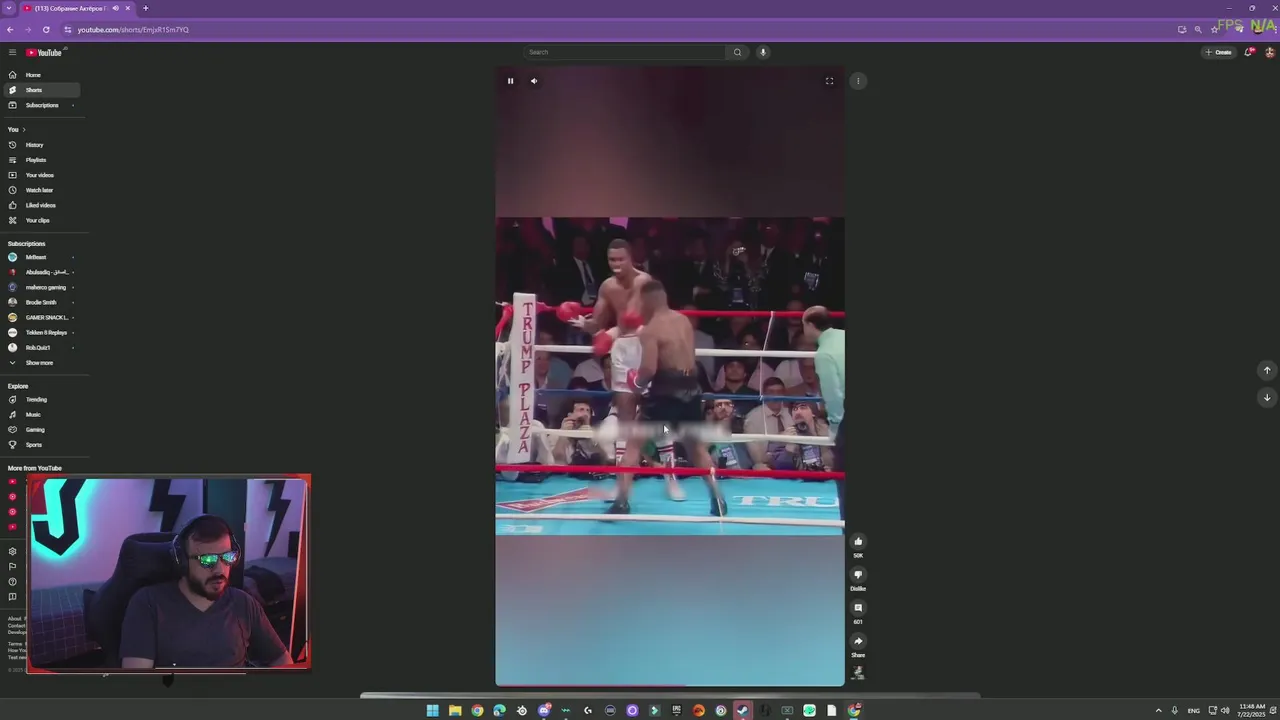The image size is (1280, 720).
Task: Switch the ENG input language
Action: click(x=1193, y=711)
